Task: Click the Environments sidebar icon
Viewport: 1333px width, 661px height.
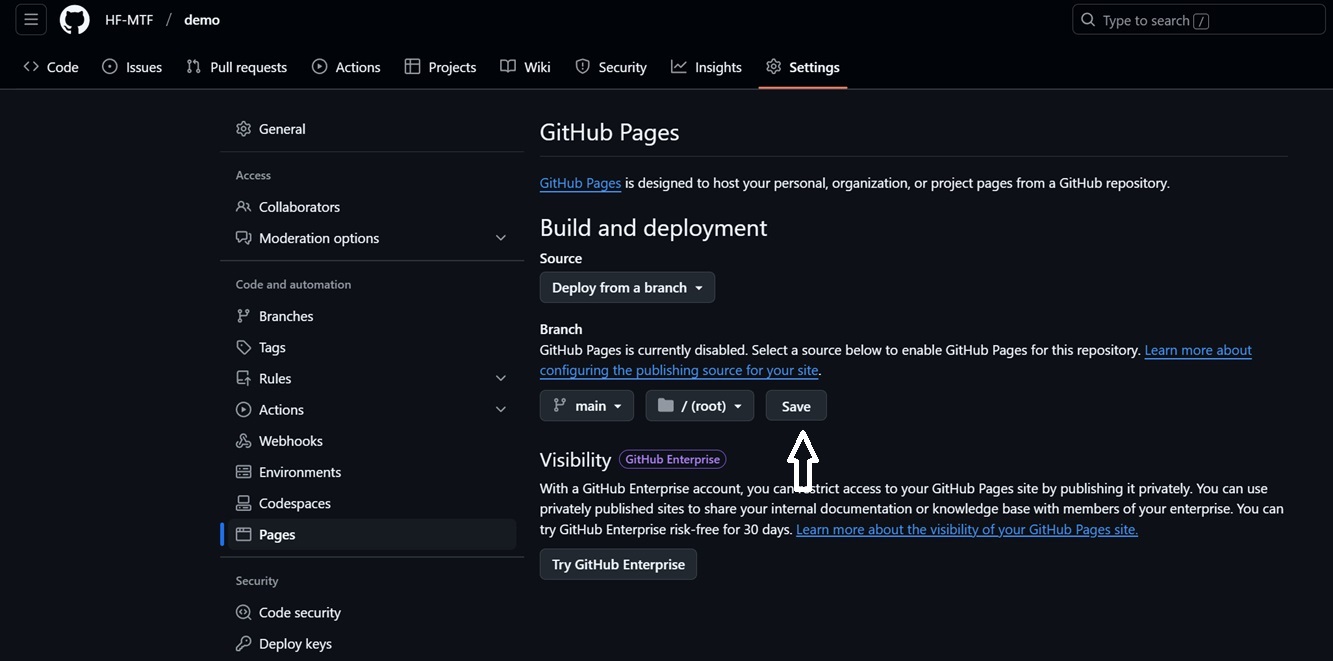Action: (243, 472)
